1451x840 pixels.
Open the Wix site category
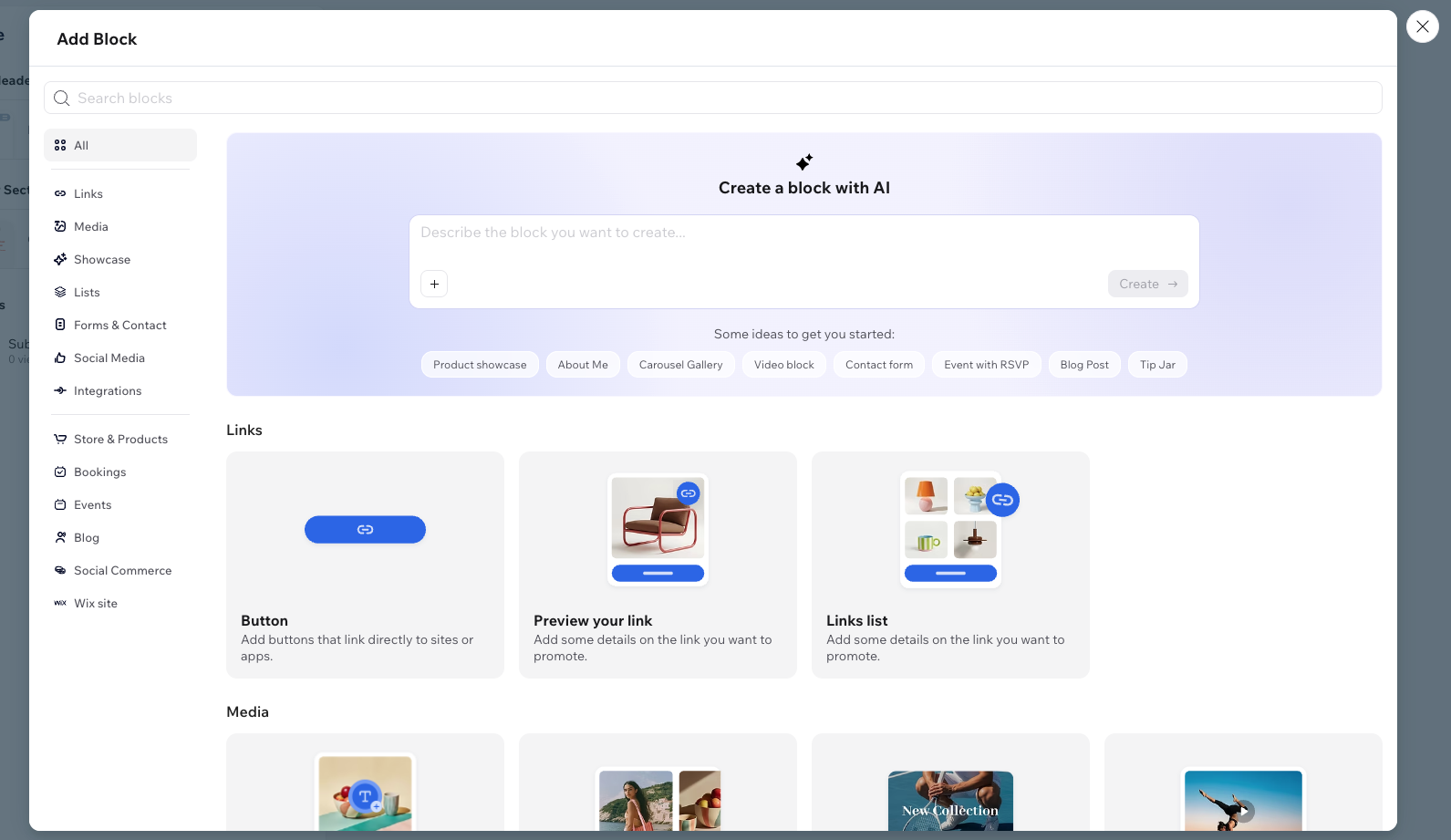(120, 603)
